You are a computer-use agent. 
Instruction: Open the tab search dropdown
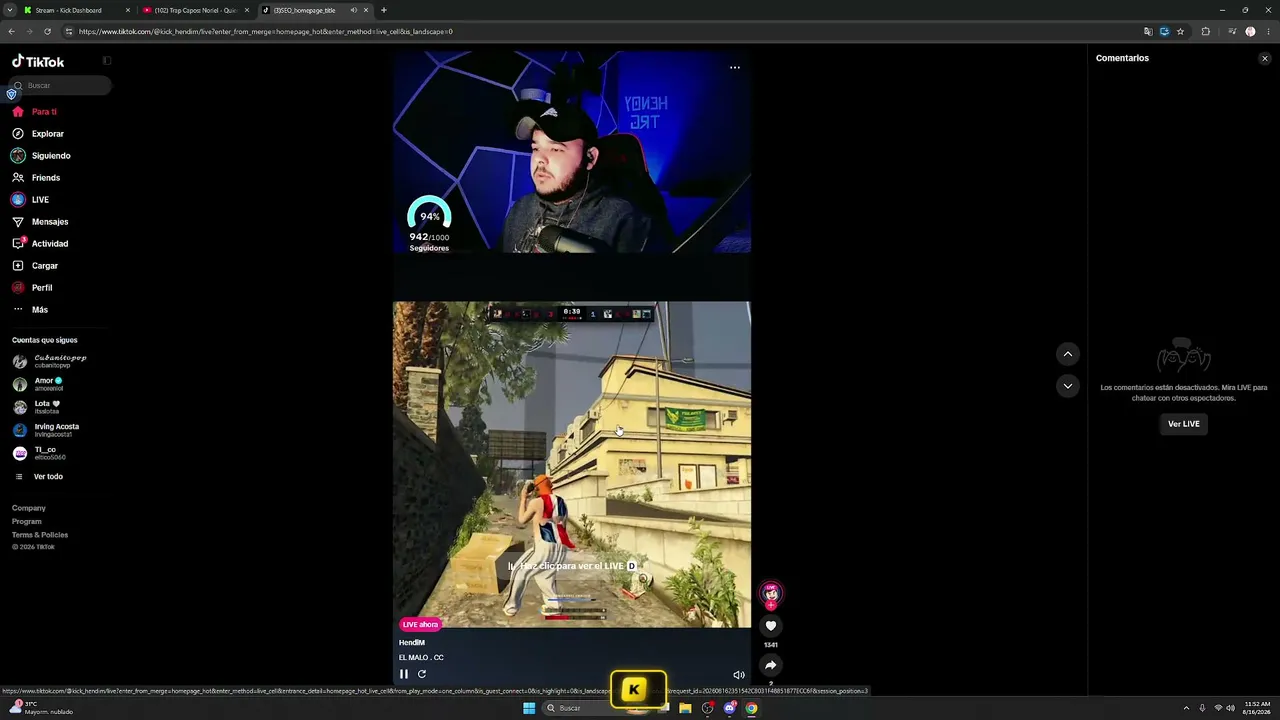tap(10, 10)
